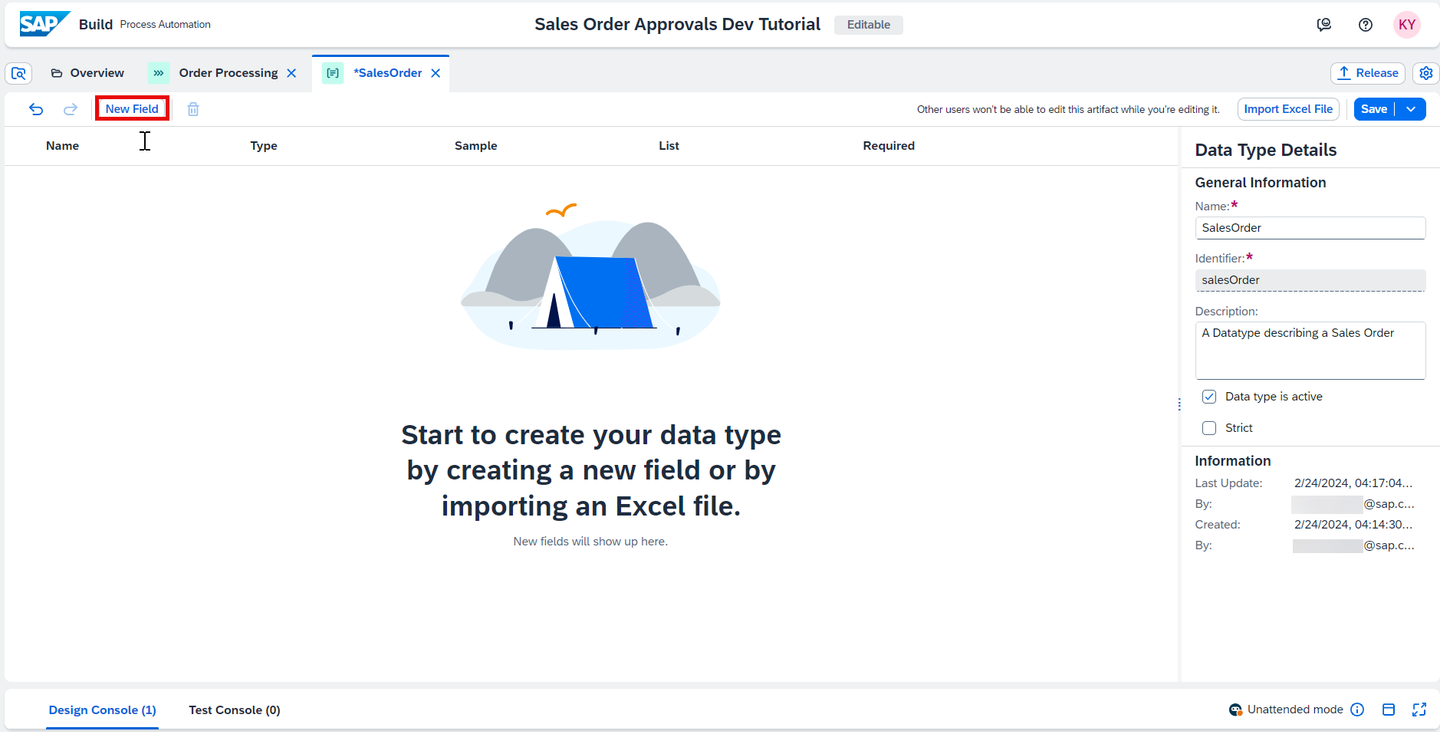
Task: Click the Order Processing process icon
Action: coord(159,73)
